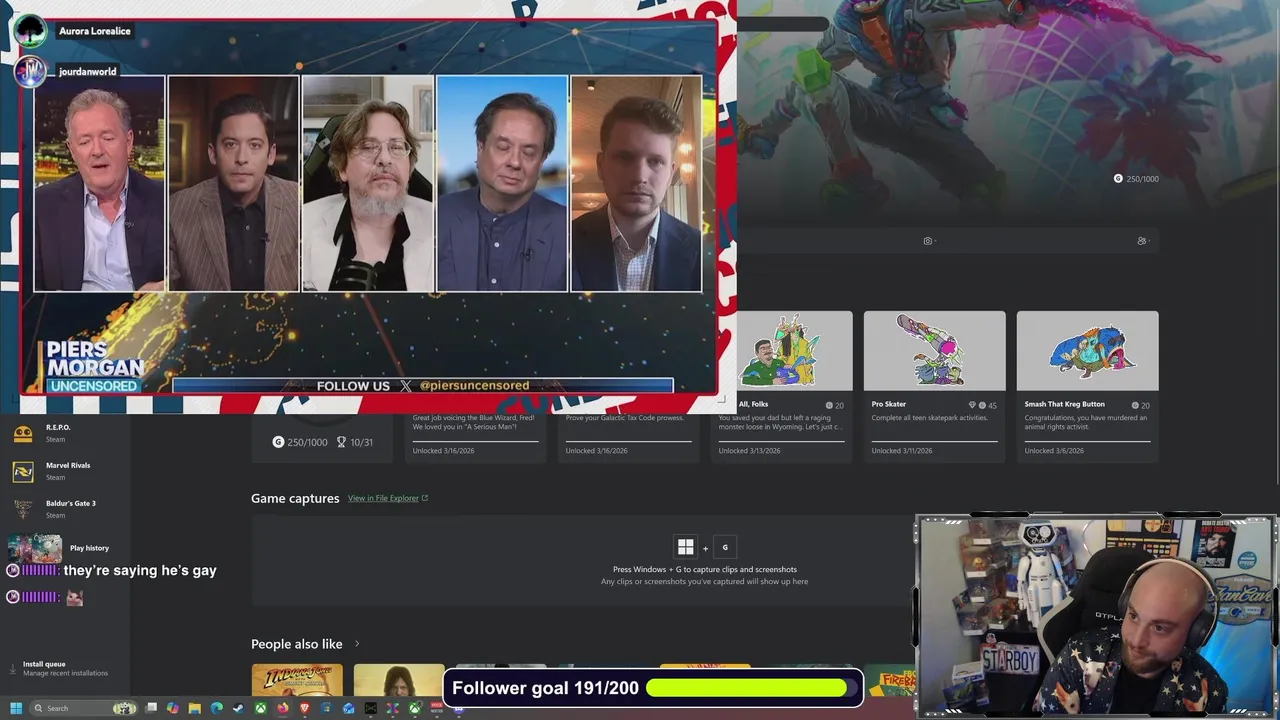Click the @piersuncensored follow banner
Viewport: 1280px width, 720px height.
423,385
